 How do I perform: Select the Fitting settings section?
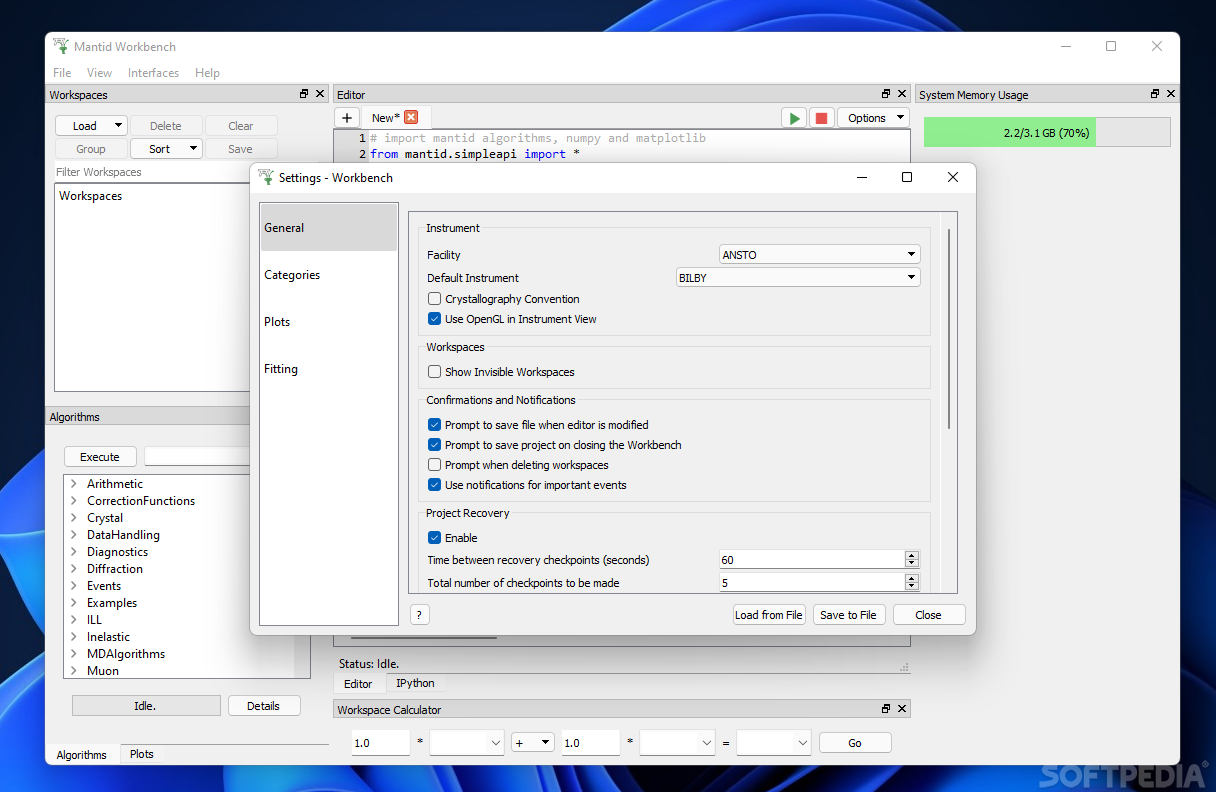coord(328,369)
